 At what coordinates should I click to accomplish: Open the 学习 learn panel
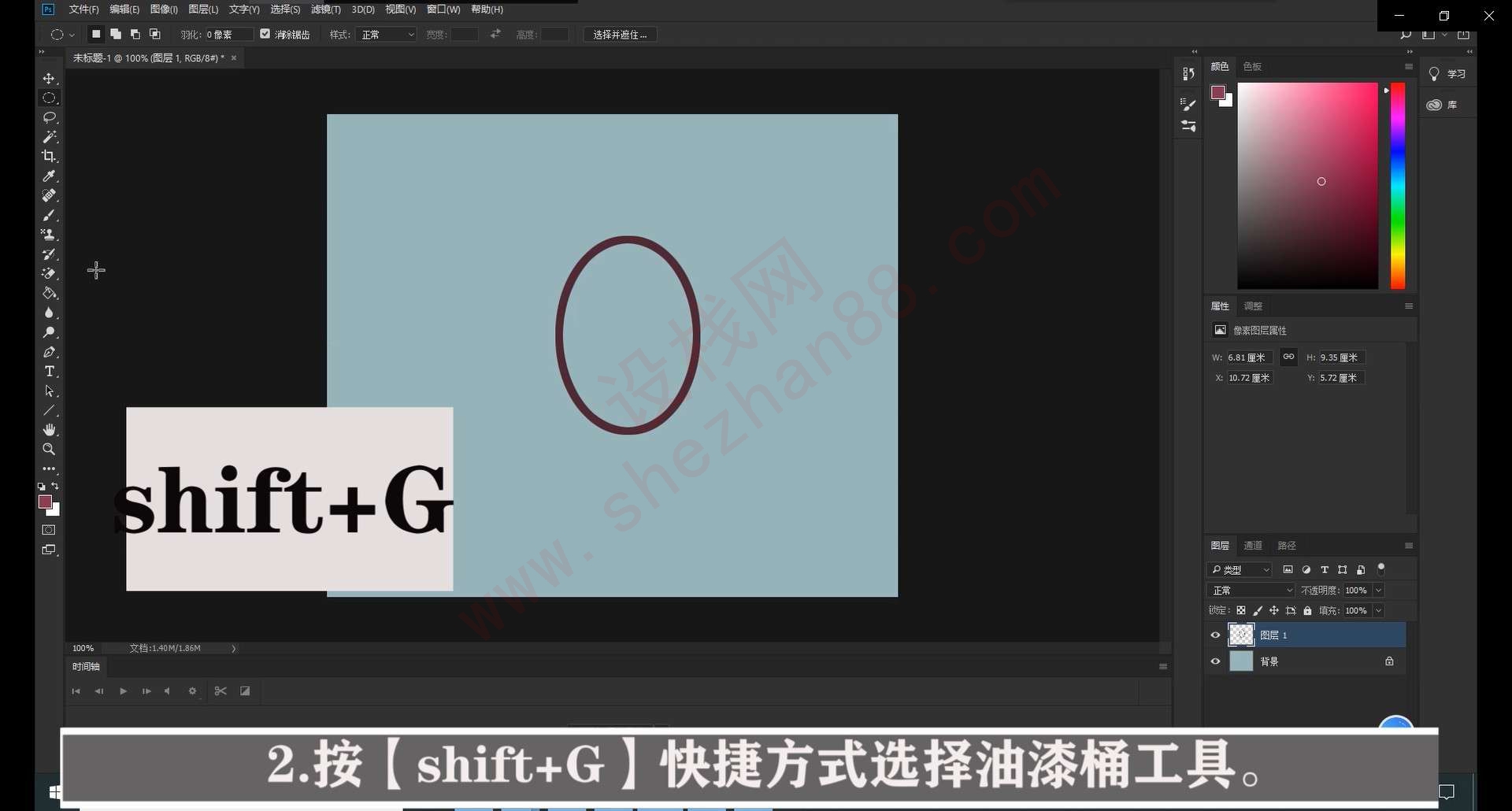(x=1447, y=73)
